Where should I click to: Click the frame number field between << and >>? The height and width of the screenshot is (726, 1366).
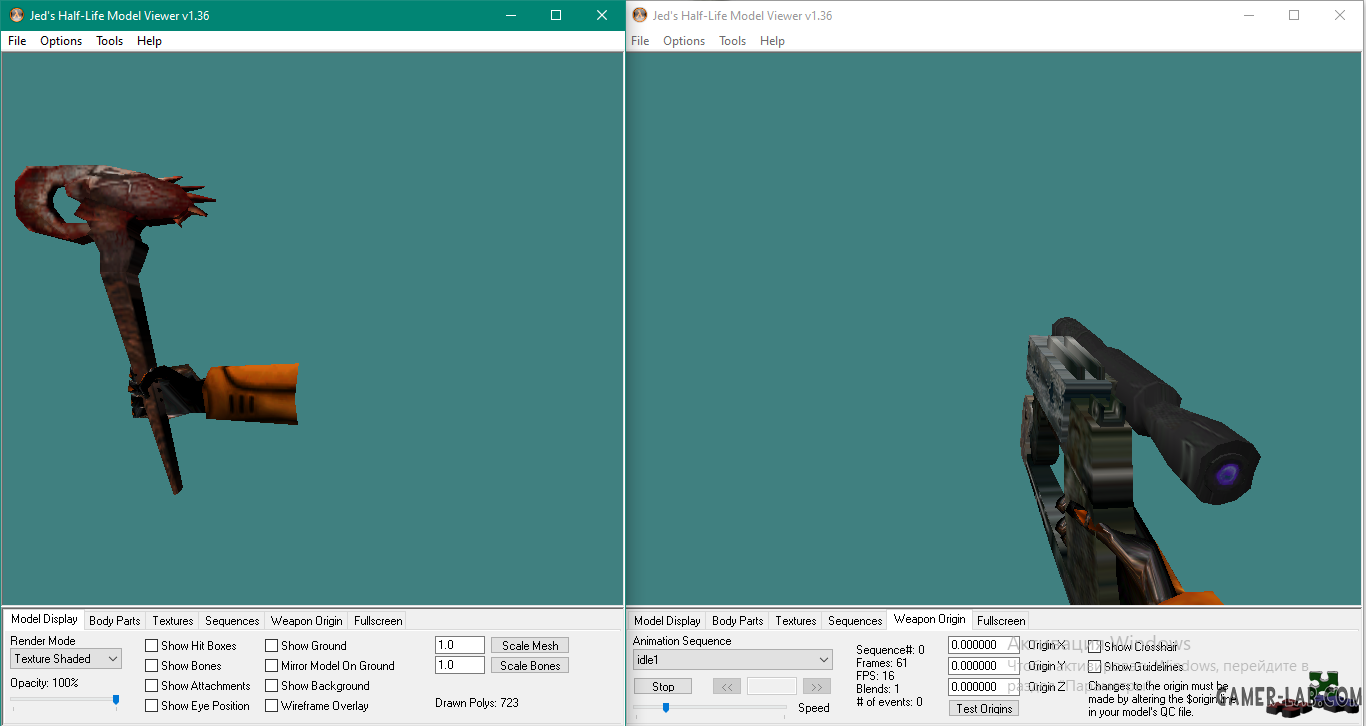tap(772, 687)
